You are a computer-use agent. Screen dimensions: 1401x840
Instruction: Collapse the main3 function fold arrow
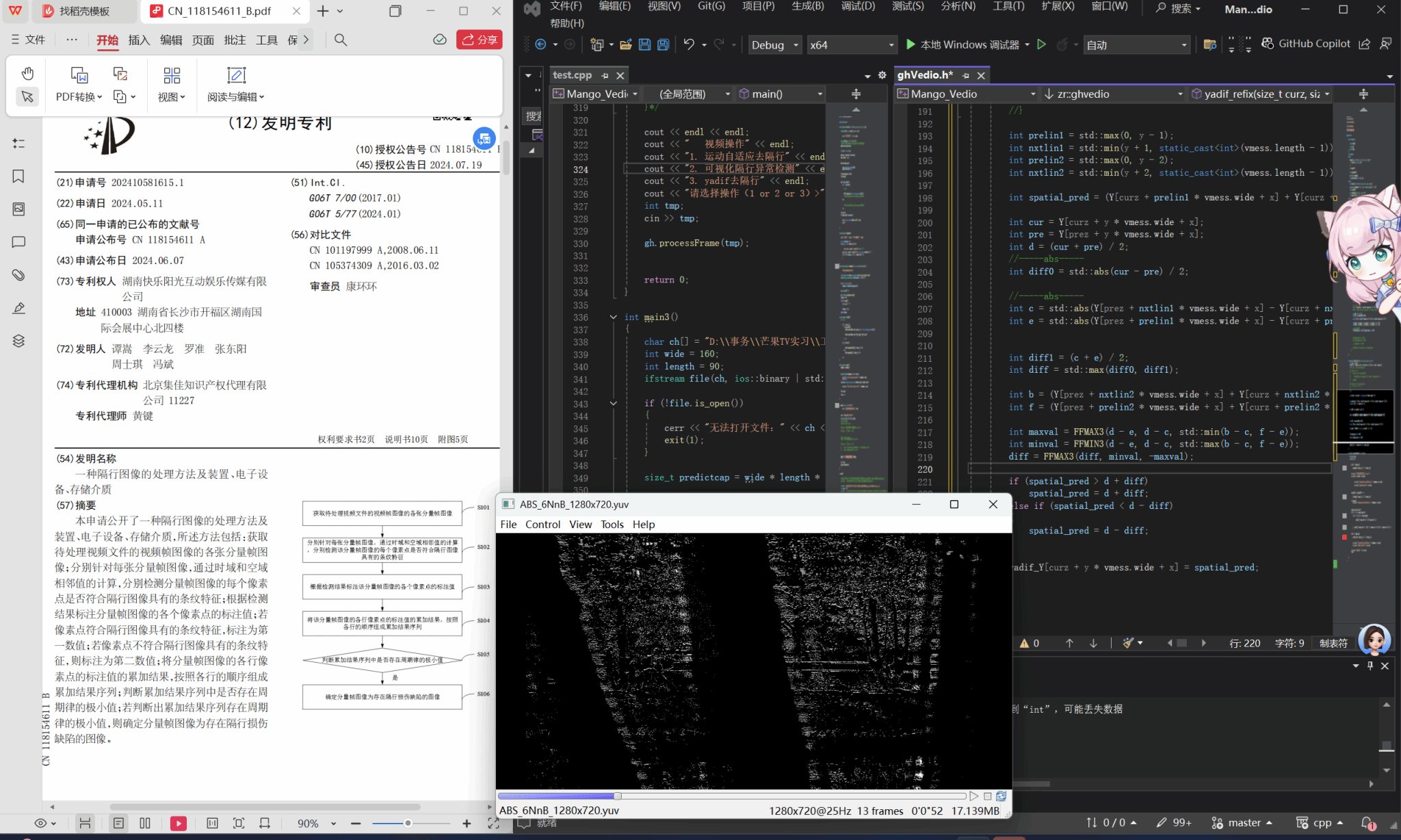pos(614,317)
